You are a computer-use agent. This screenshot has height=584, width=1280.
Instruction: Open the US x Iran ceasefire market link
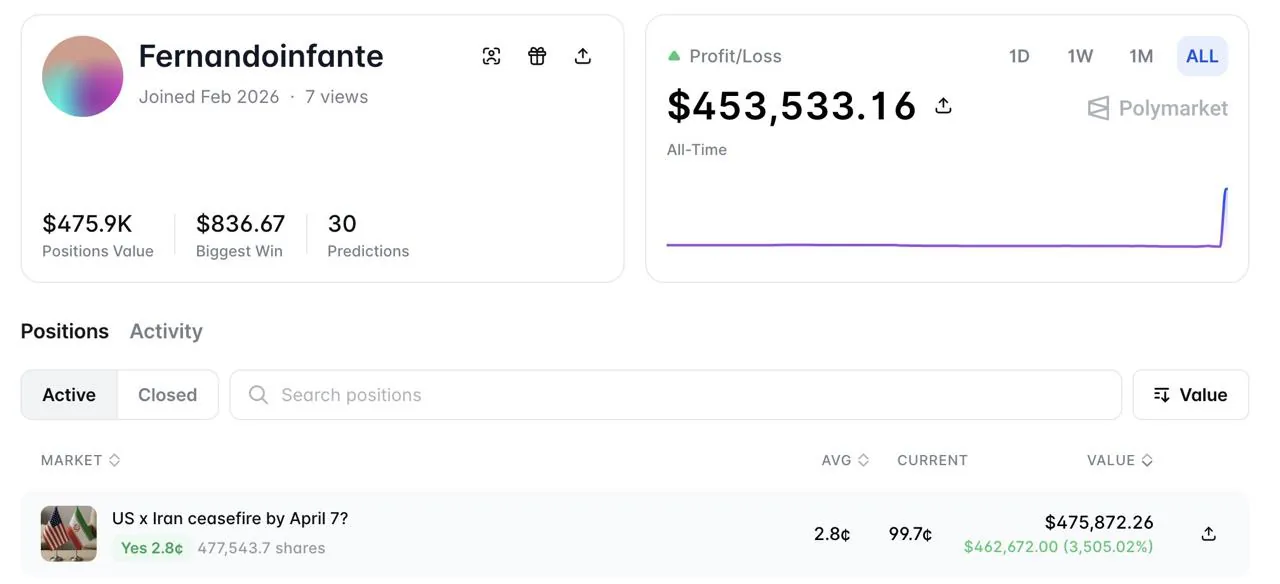230,518
